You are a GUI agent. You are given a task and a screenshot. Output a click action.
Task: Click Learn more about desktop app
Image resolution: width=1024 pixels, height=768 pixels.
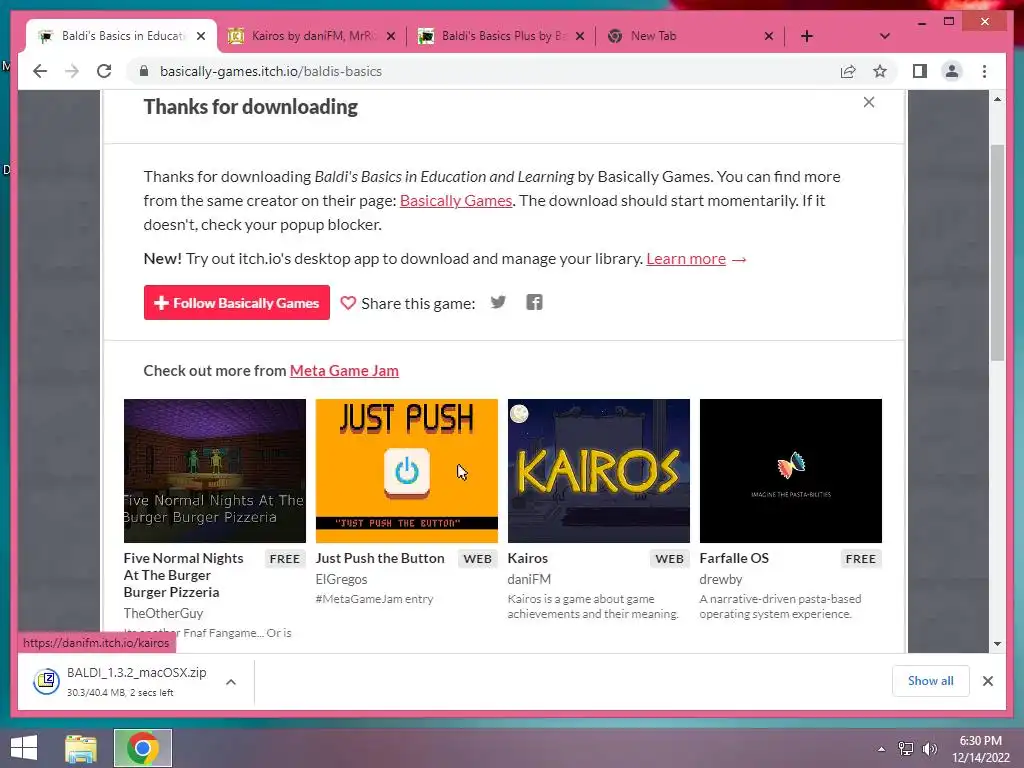[x=686, y=259]
